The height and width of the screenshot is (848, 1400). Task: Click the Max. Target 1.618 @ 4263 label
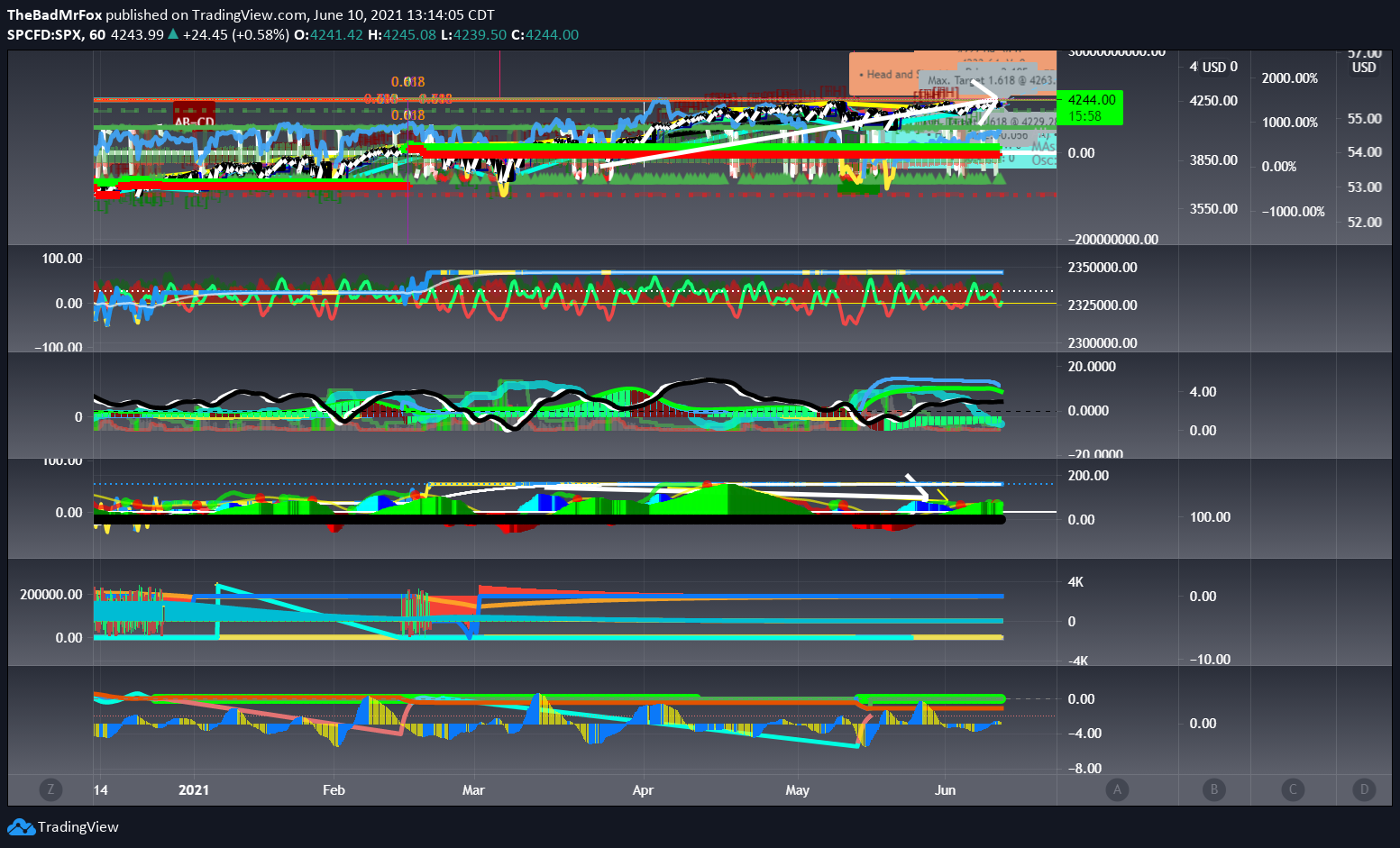[991, 80]
